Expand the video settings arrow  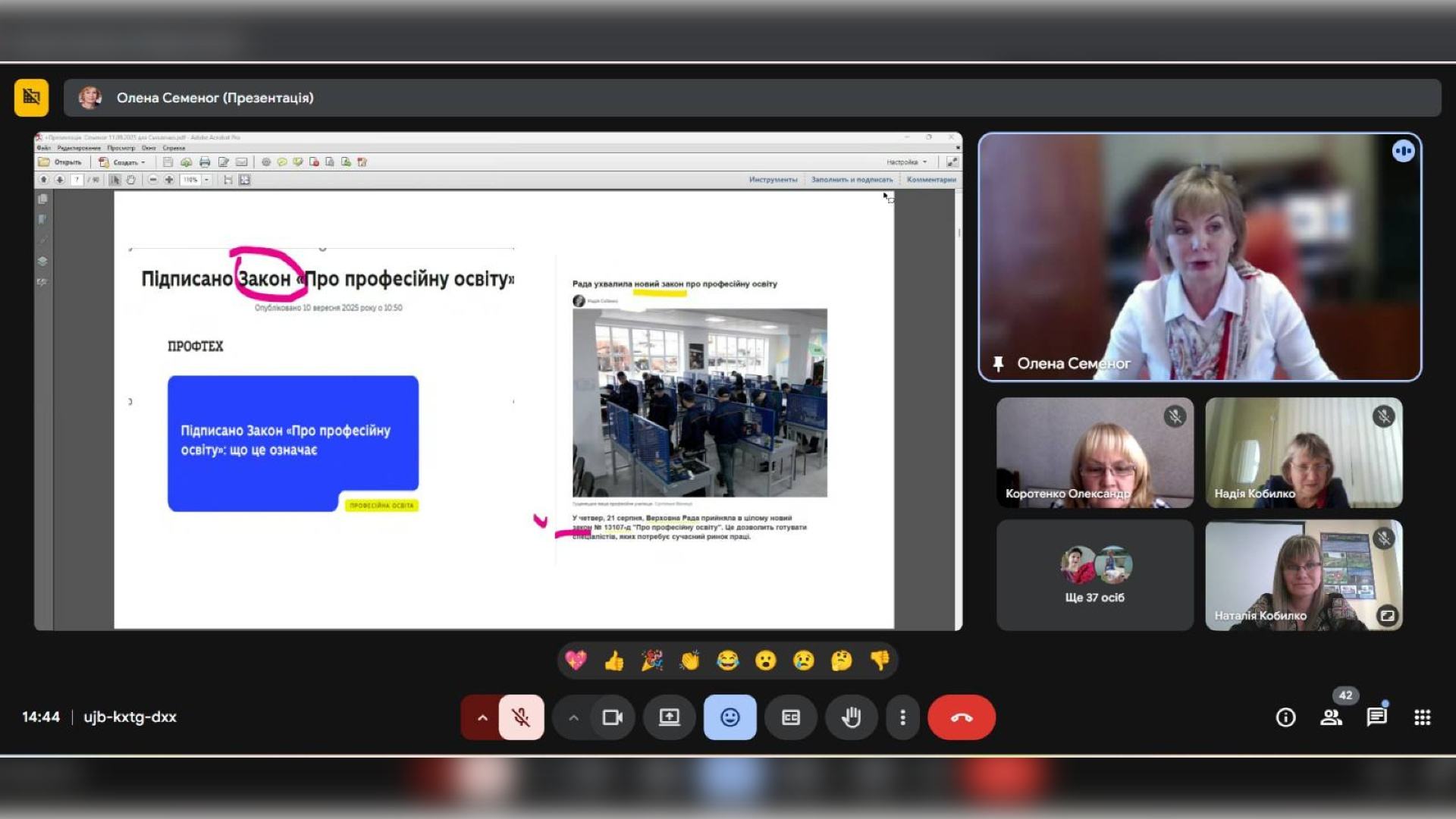(x=574, y=717)
